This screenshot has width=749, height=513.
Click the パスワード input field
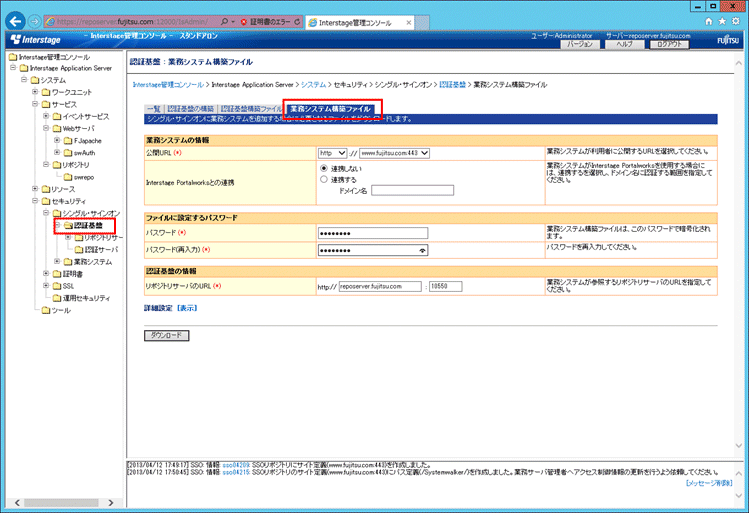(x=373, y=233)
